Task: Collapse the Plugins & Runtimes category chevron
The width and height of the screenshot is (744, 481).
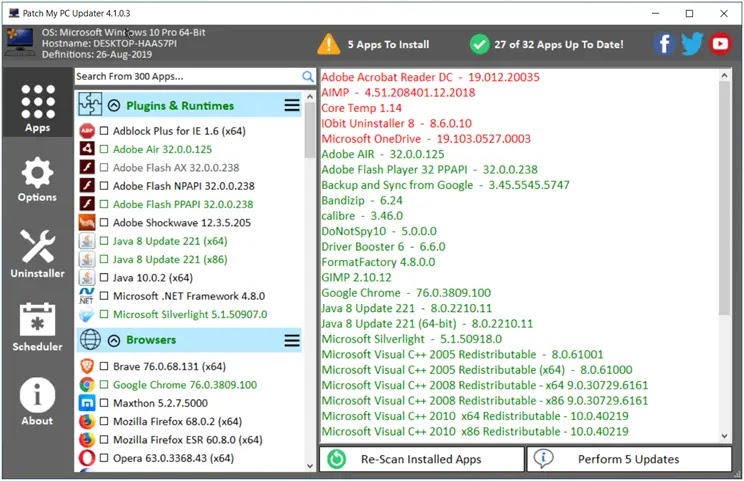Action: tap(114, 105)
